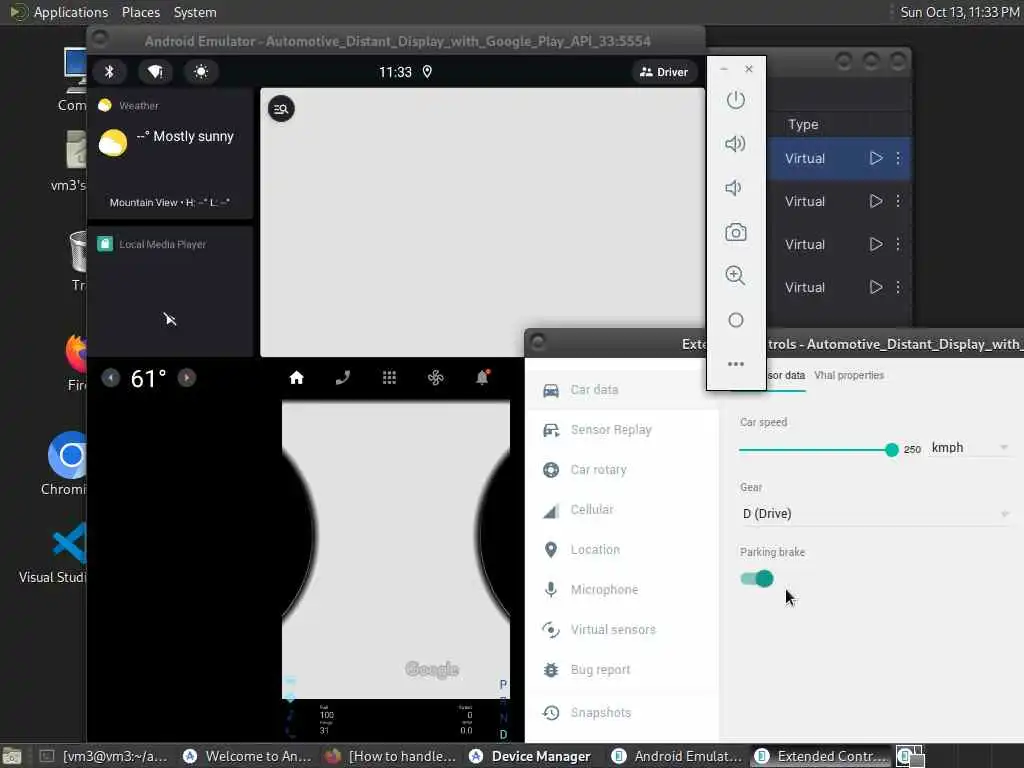Open notifications bell icon
The height and width of the screenshot is (768, 1024).
coord(483,377)
